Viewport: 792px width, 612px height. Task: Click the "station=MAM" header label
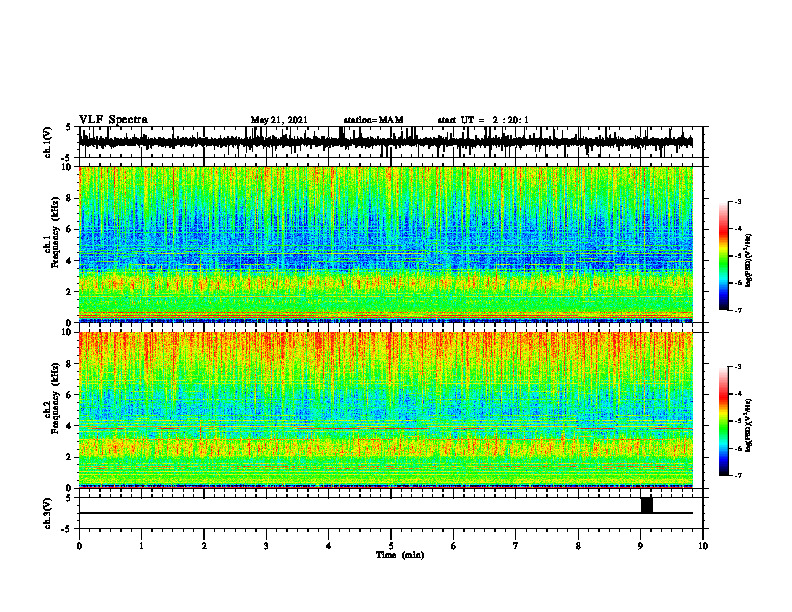pos(373,120)
